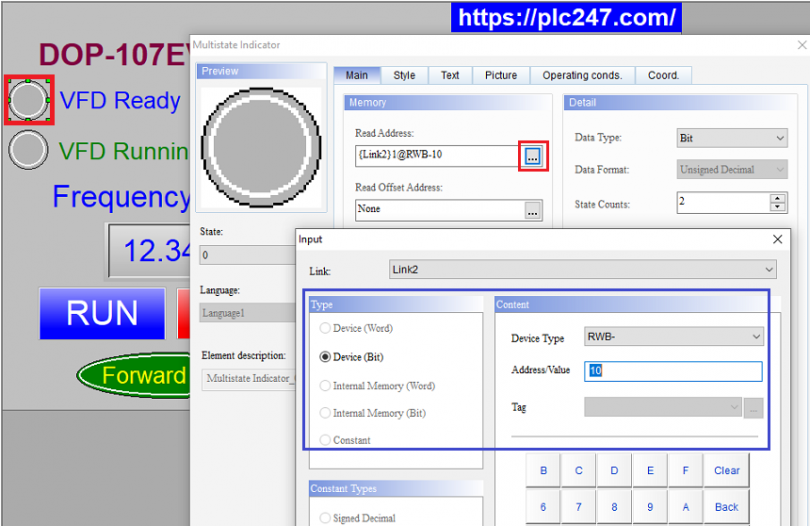The width and height of the screenshot is (810, 526).
Task: Click the indicator preview thumbnail
Action: pos(261,148)
